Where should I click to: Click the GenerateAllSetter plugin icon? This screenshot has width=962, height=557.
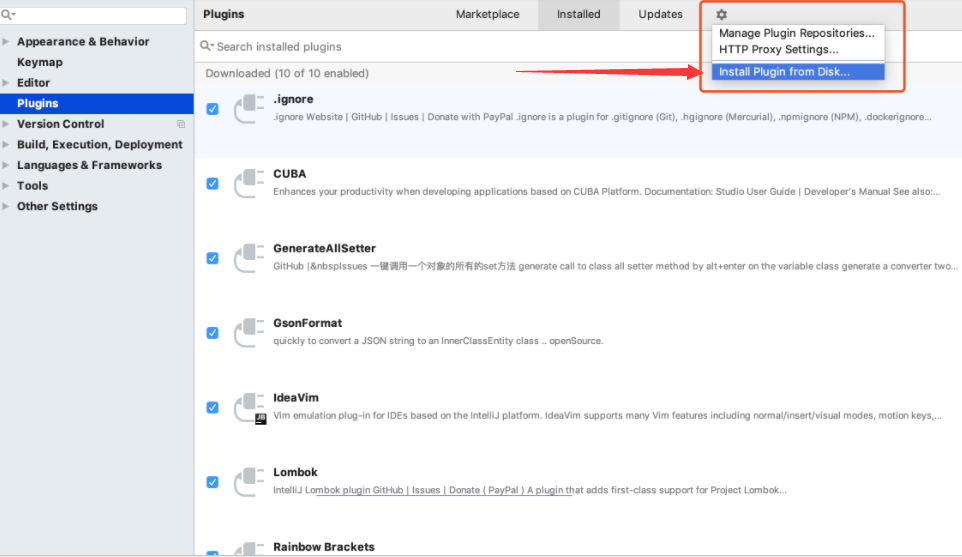(248, 258)
